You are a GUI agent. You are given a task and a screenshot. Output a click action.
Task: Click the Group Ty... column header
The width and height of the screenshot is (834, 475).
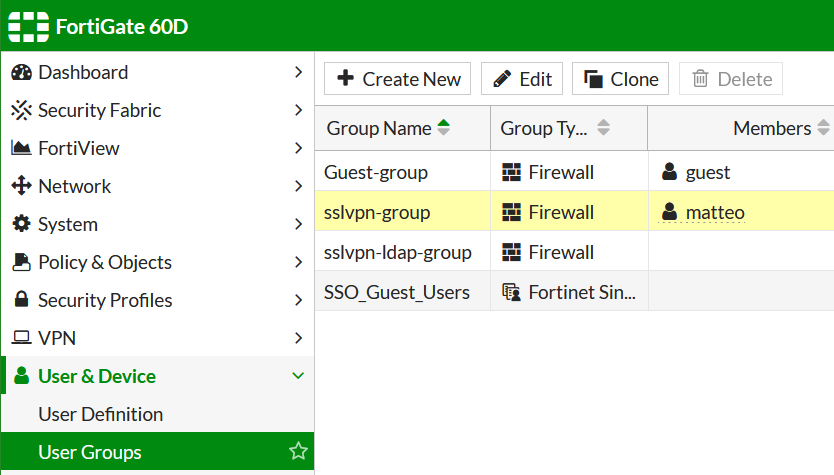(569, 128)
